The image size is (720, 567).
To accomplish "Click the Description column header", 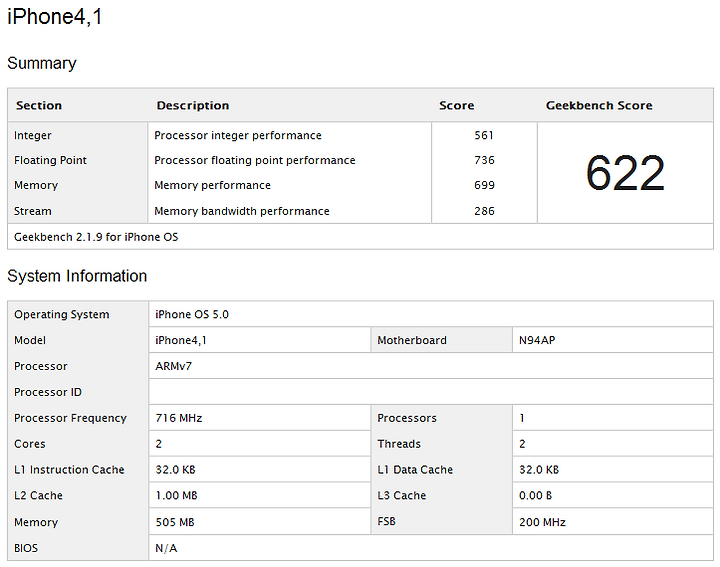I will click(x=192, y=105).
